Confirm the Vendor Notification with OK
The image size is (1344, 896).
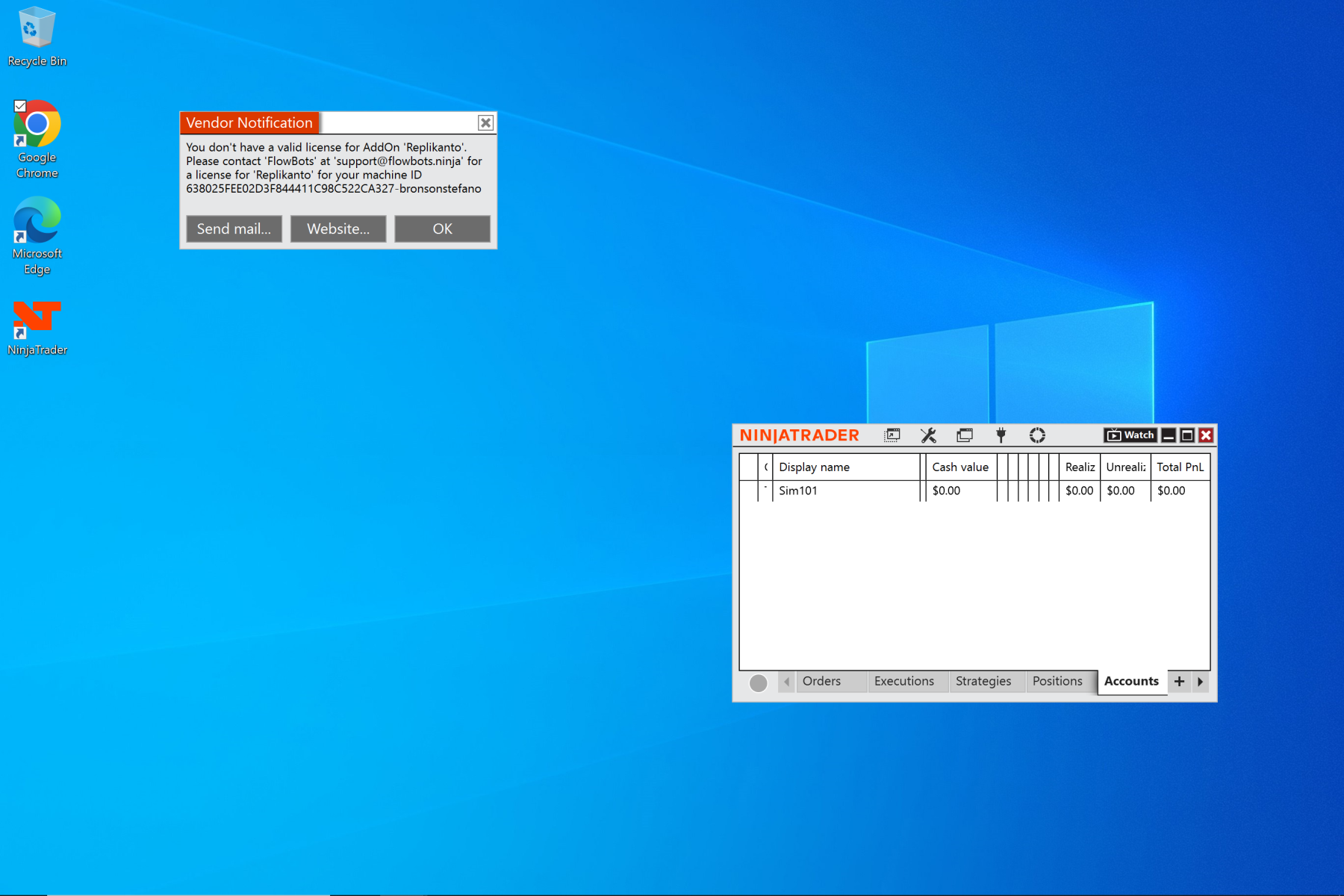[x=442, y=228]
